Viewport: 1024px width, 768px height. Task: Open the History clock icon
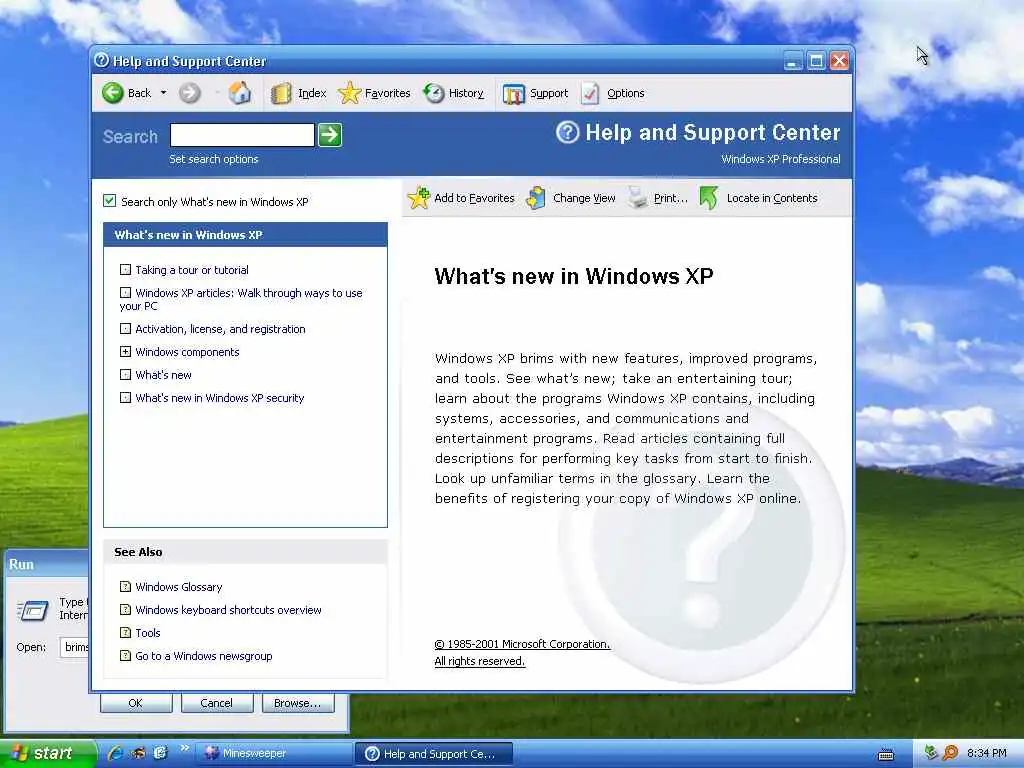pyautogui.click(x=434, y=93)
